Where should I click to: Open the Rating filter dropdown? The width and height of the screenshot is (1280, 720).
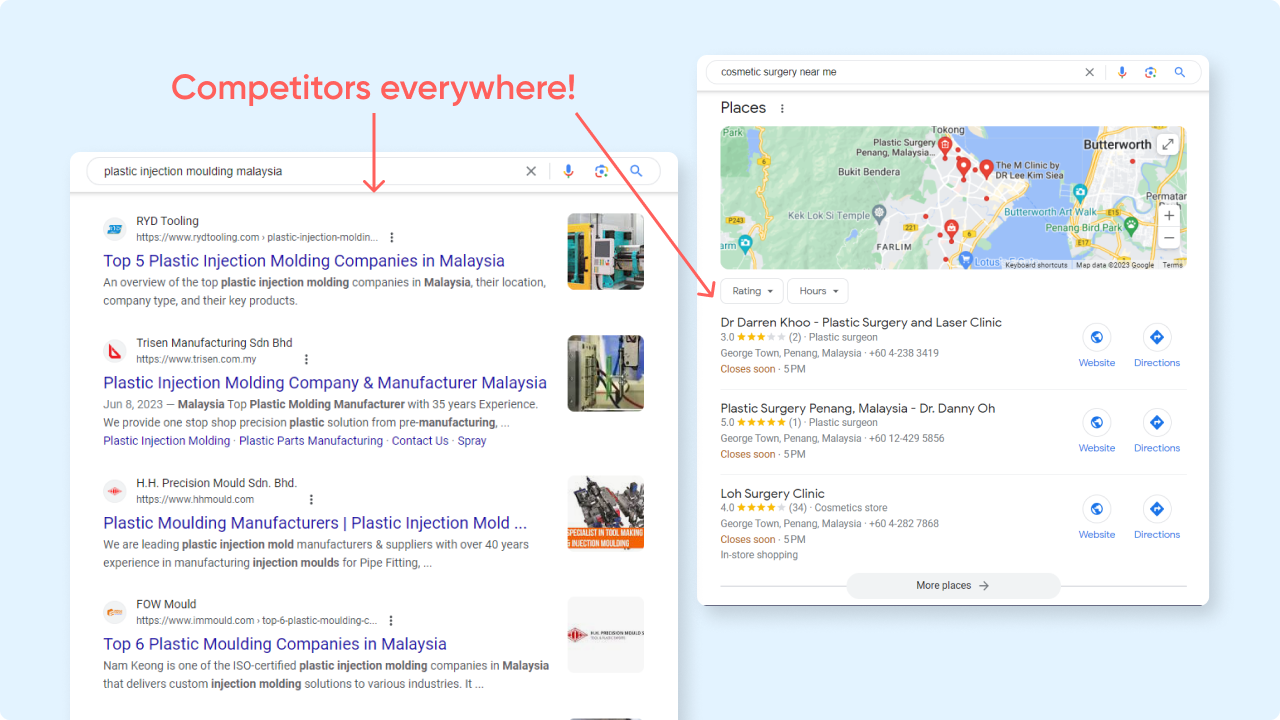point(752,291)
